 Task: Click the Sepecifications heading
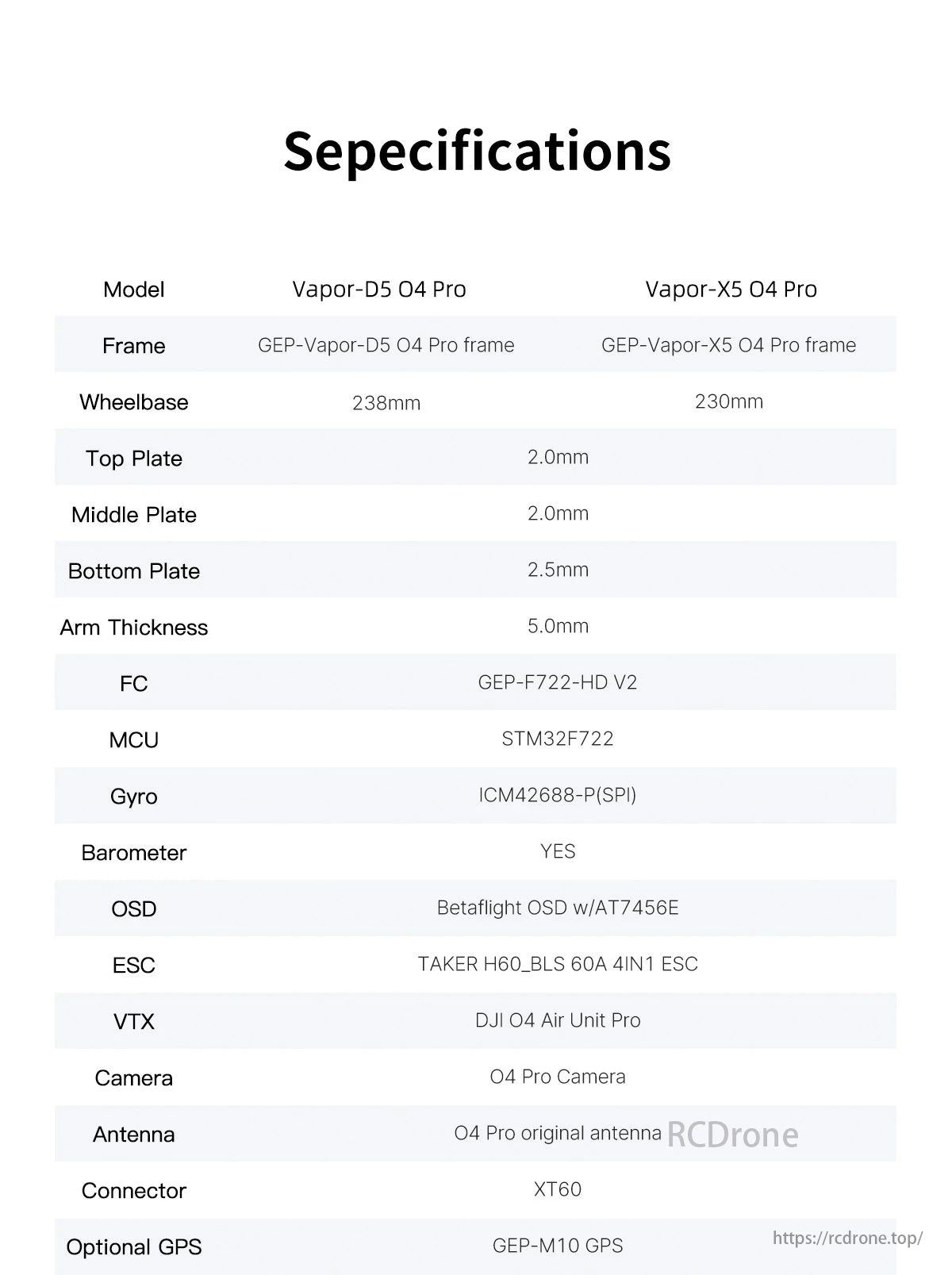(x=477, y=150)
